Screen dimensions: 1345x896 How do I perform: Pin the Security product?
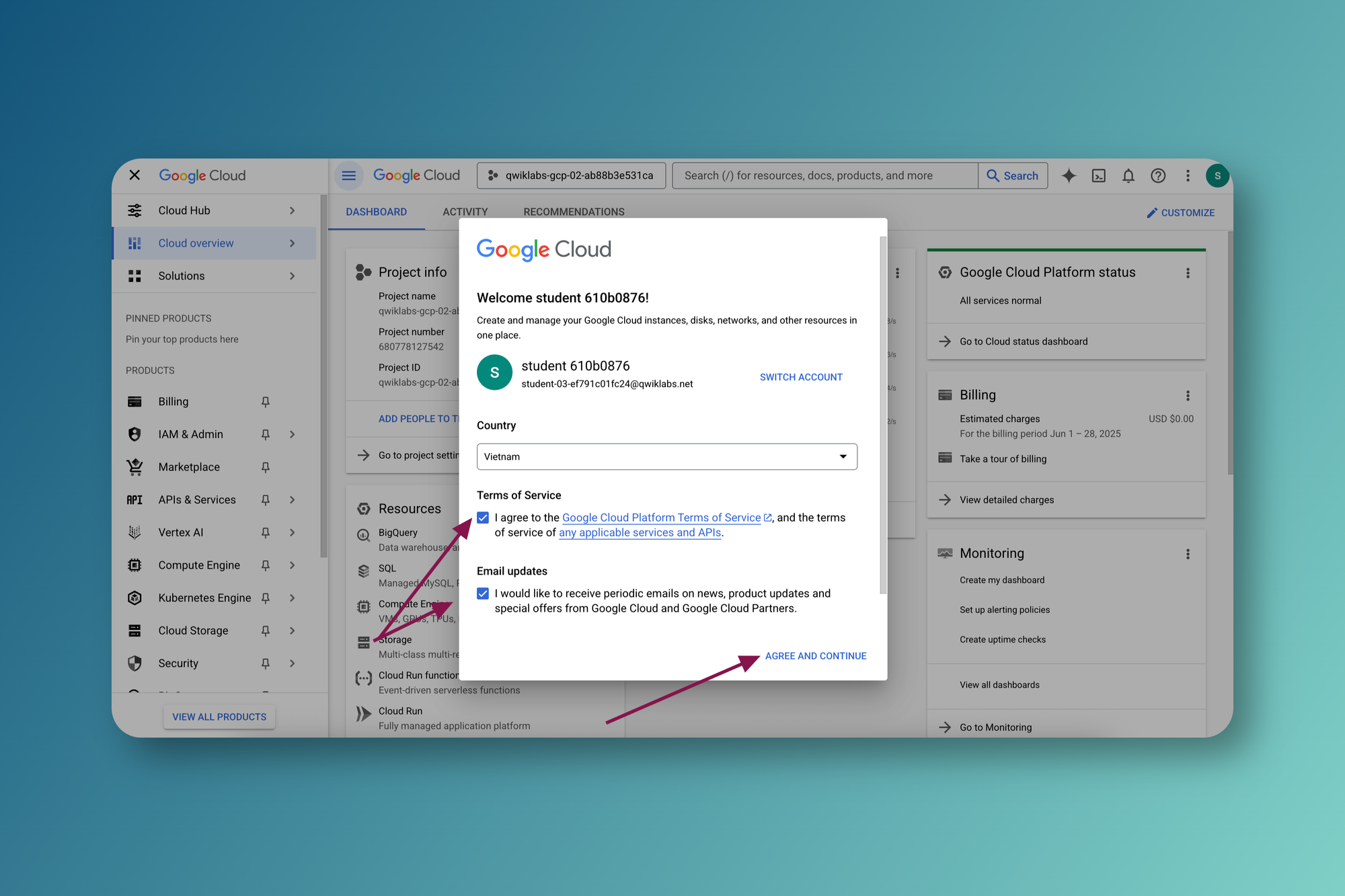tap(266, 663)
